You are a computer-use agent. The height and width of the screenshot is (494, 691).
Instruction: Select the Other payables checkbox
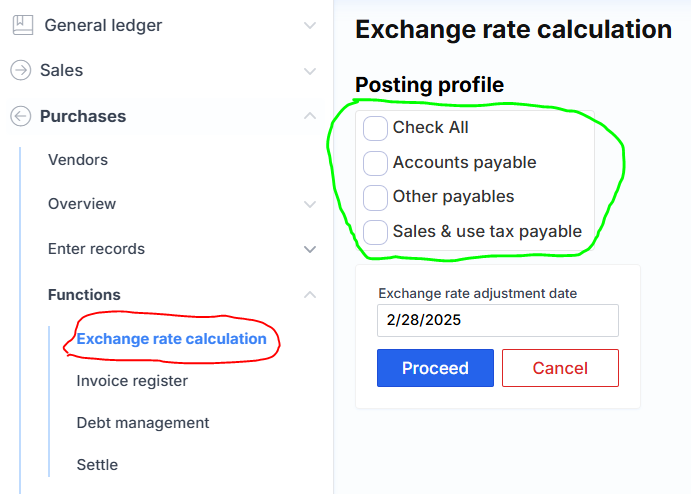(375, 197)
